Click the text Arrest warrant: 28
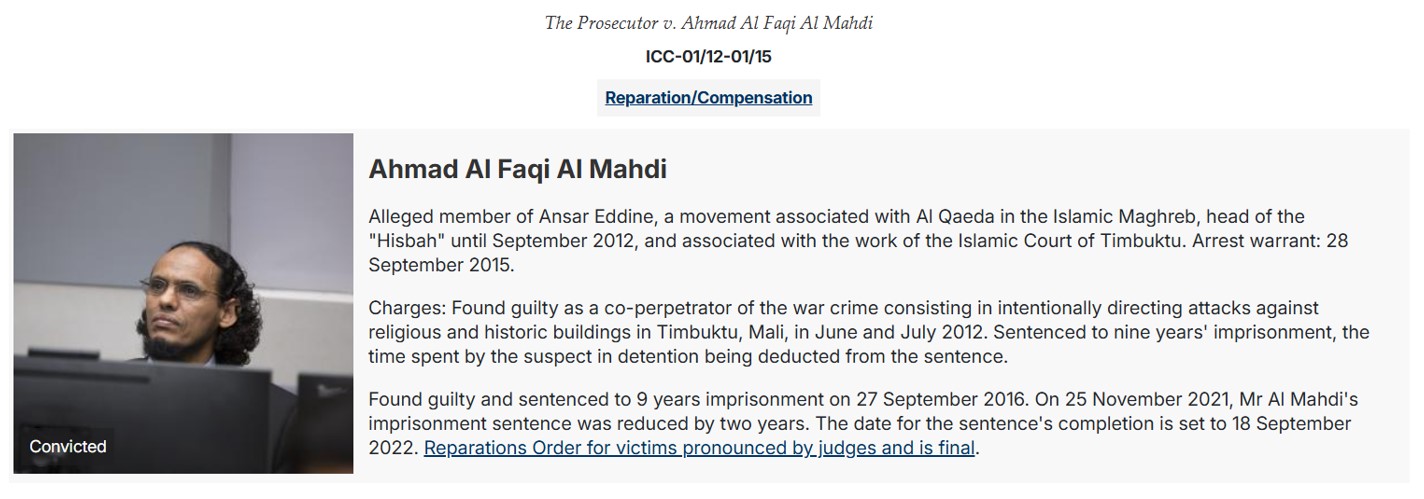 click(x=1271, y=241)
